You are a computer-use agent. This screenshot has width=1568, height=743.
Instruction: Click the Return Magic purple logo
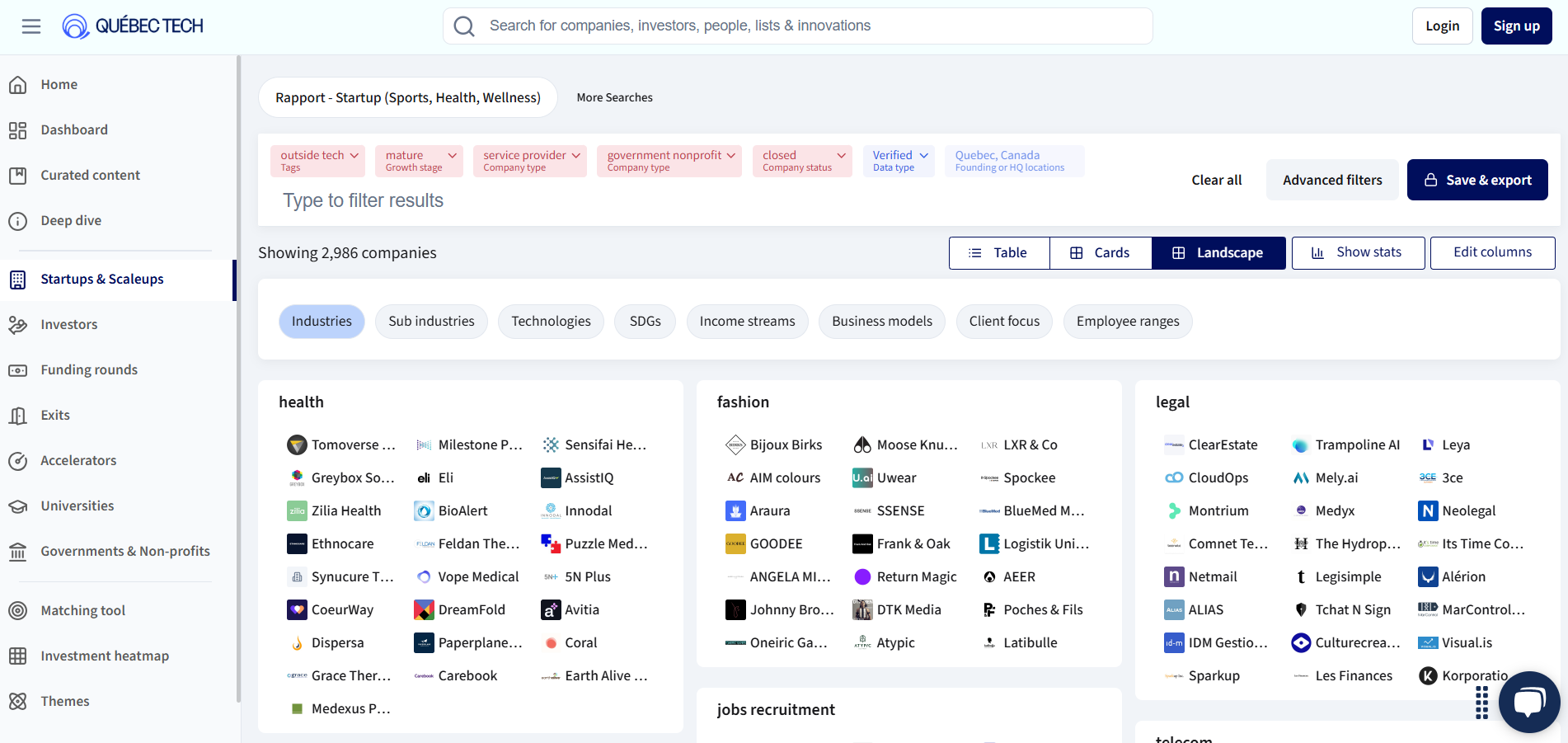point(862,576)
